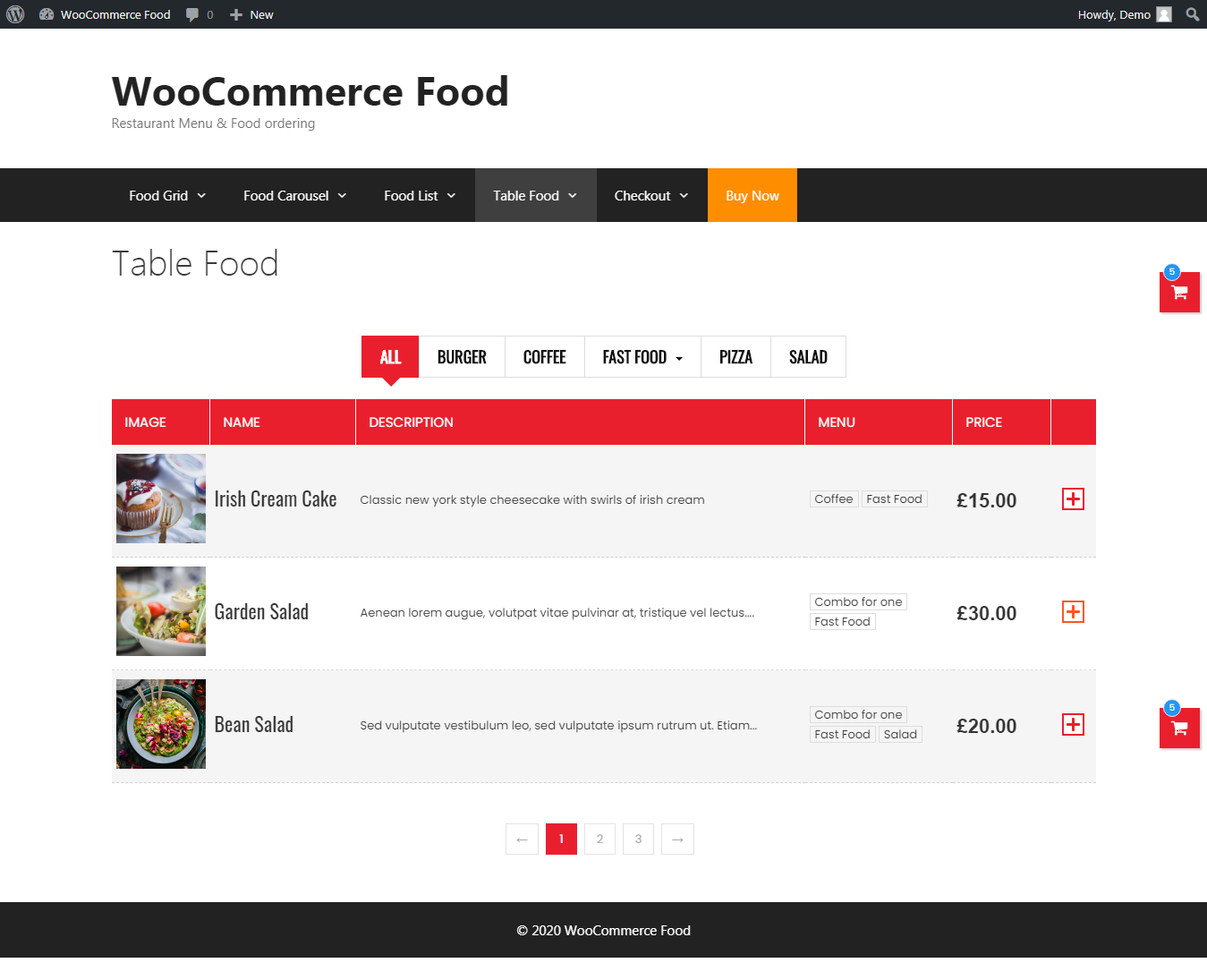Add Bean Salad using its plus icon

[x=1072, y=724]
